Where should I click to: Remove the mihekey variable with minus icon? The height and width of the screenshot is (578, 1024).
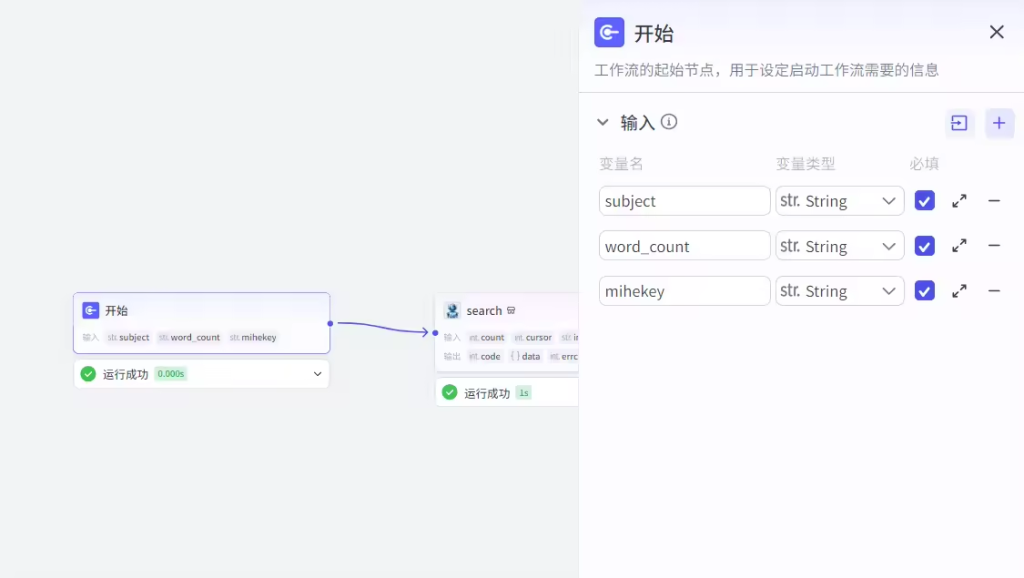[x=994, y=291]
